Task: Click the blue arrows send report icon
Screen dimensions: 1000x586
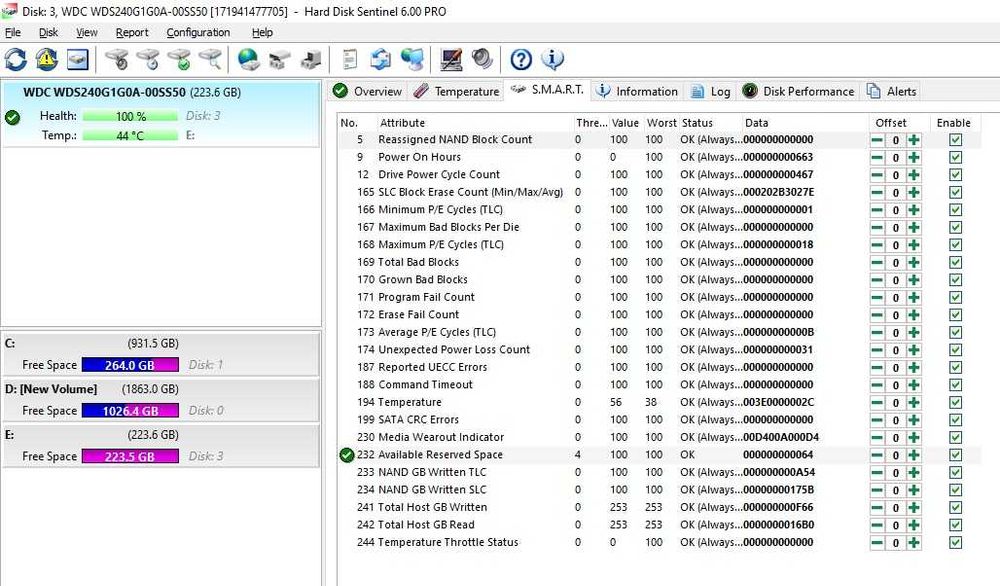Action: click(x=381, y=59)
